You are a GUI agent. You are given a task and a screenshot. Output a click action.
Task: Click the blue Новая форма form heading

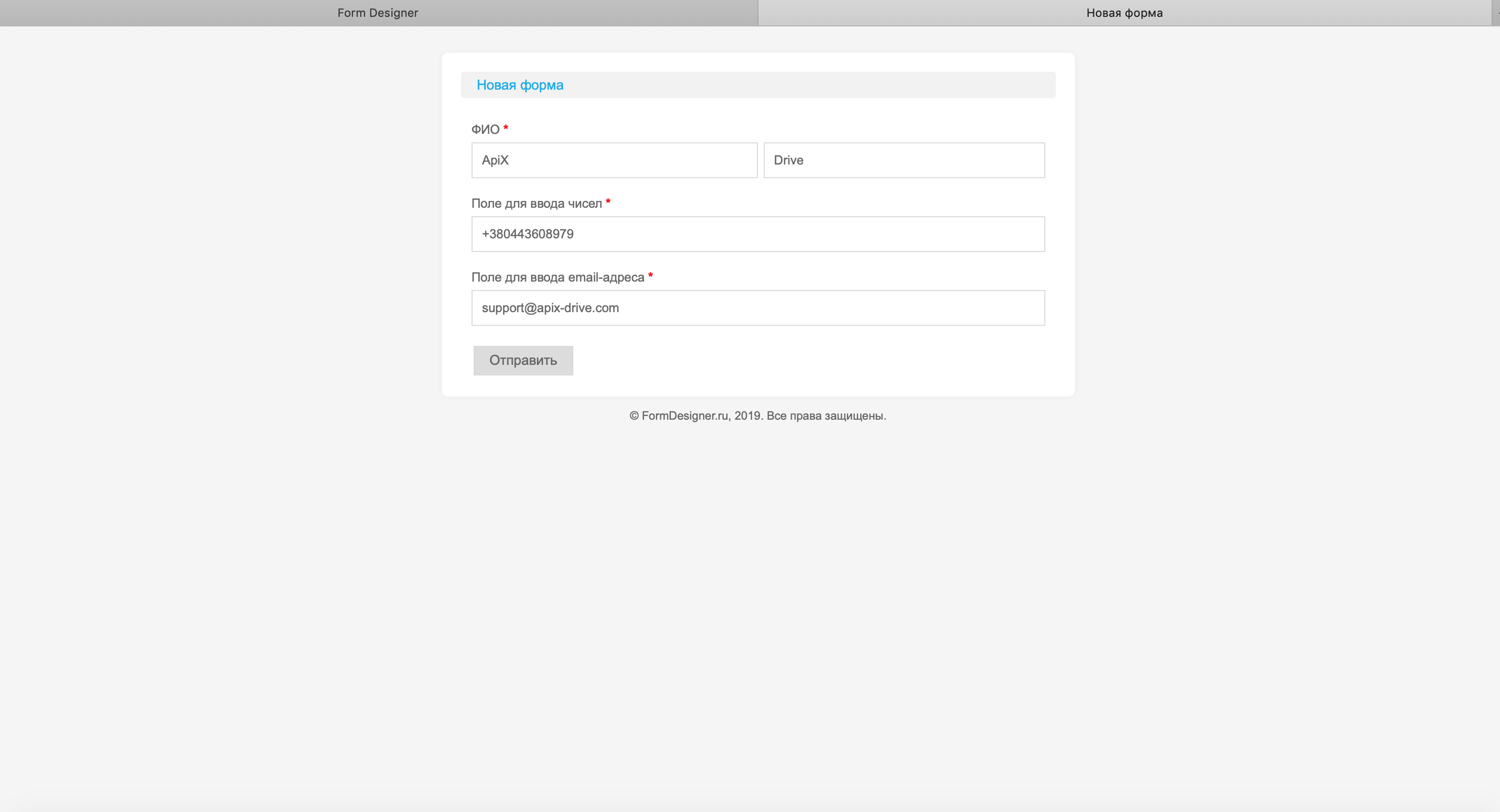pyautogui.click(x=520, y=85)
